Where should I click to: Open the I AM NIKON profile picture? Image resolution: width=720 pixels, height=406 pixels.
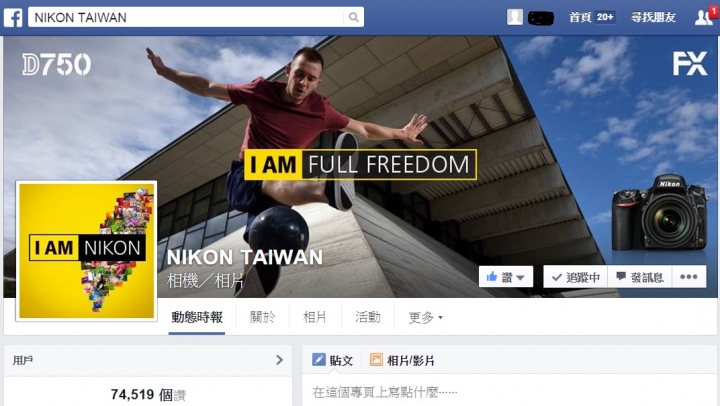(x=86, y=251)
